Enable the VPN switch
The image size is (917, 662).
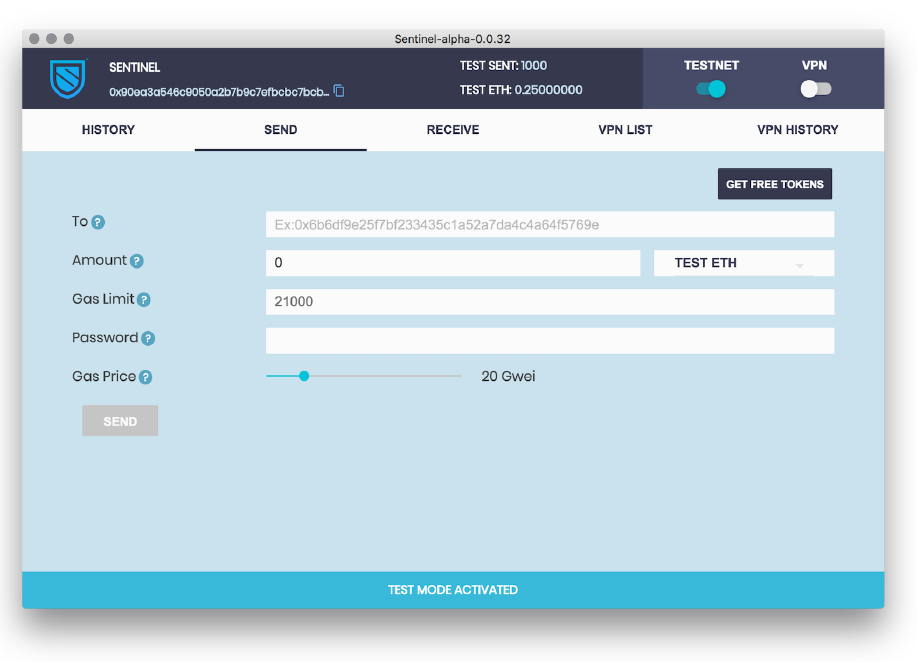point(815,89)
